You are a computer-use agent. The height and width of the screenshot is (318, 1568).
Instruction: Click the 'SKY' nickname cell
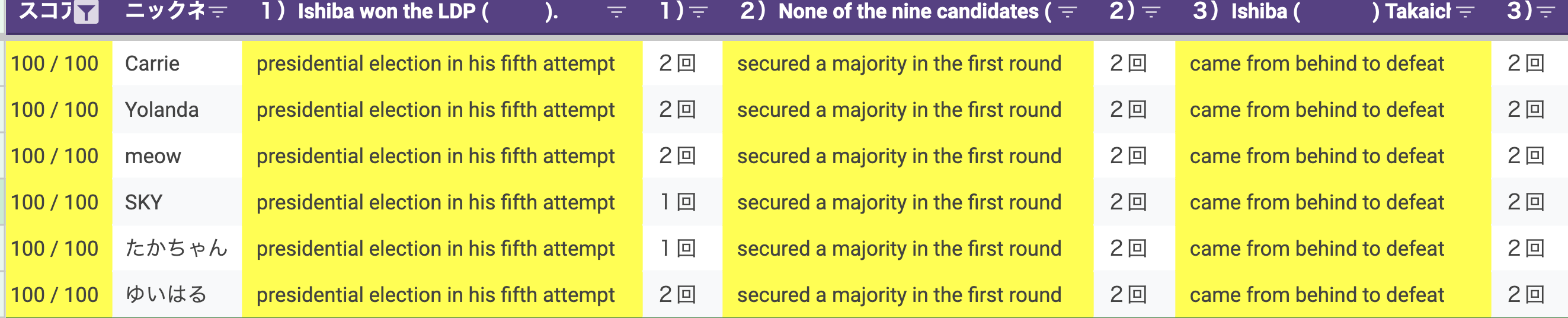(x=143, y=202)
